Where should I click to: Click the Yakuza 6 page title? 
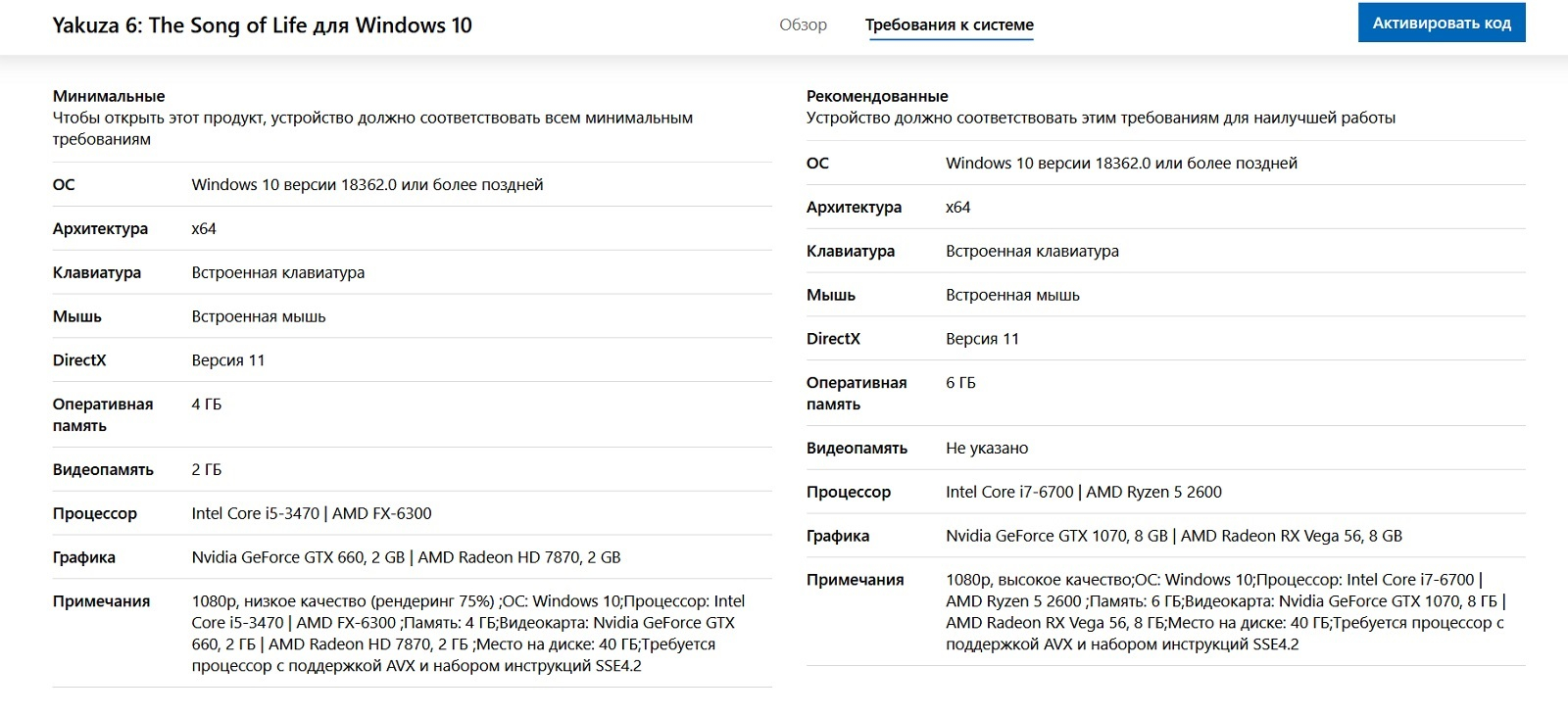(262, 25)
